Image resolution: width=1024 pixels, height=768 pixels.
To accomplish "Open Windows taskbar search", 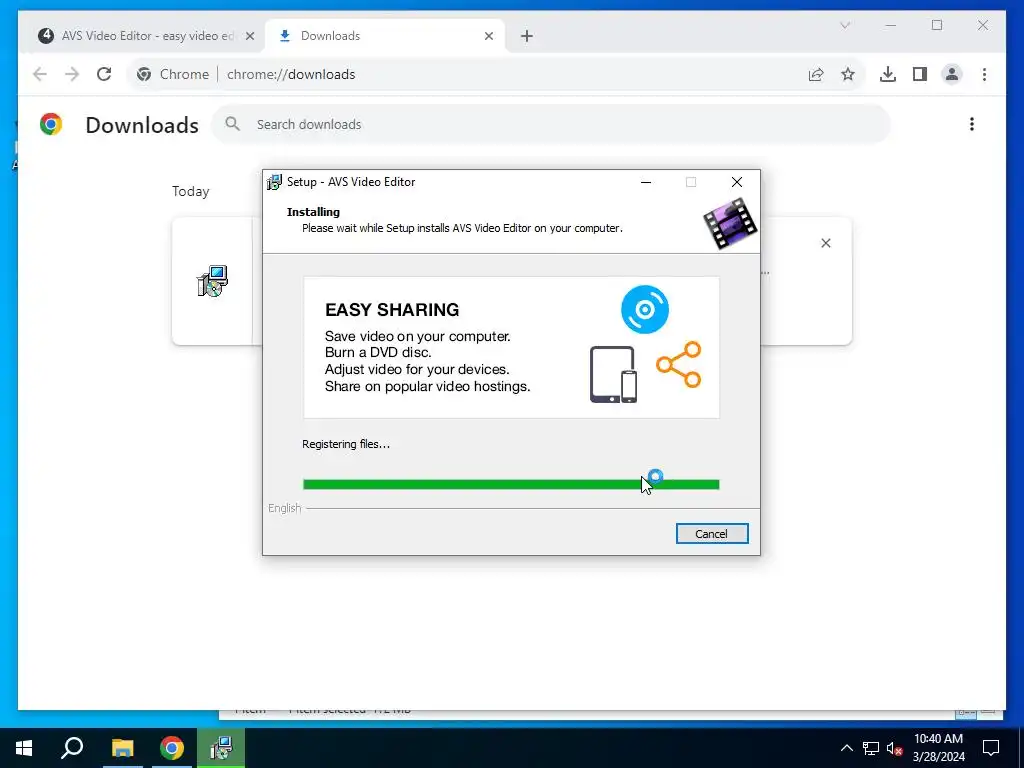I will (x=72, y=748).
